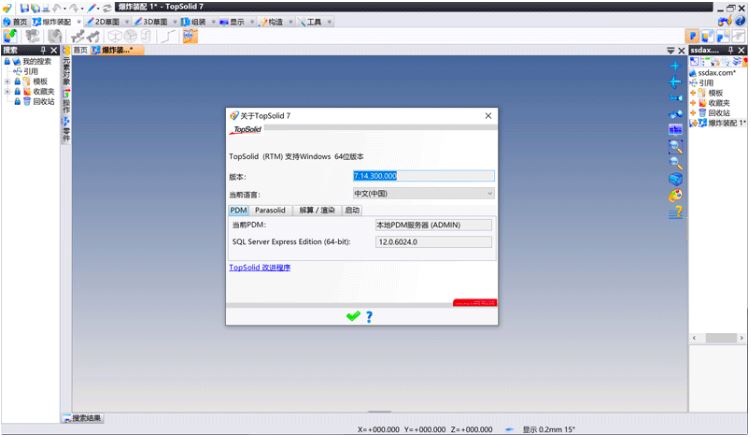
Task: Switch to the Parasolid tab
Action: [270, 210]
